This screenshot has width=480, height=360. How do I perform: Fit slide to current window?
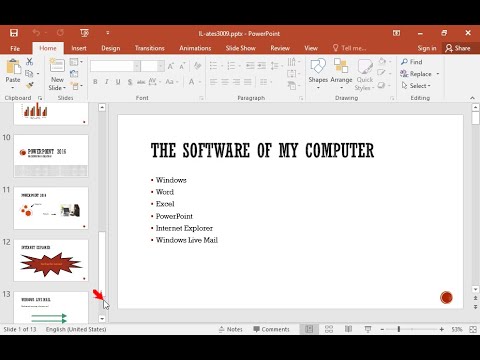(x=473, y=329)
